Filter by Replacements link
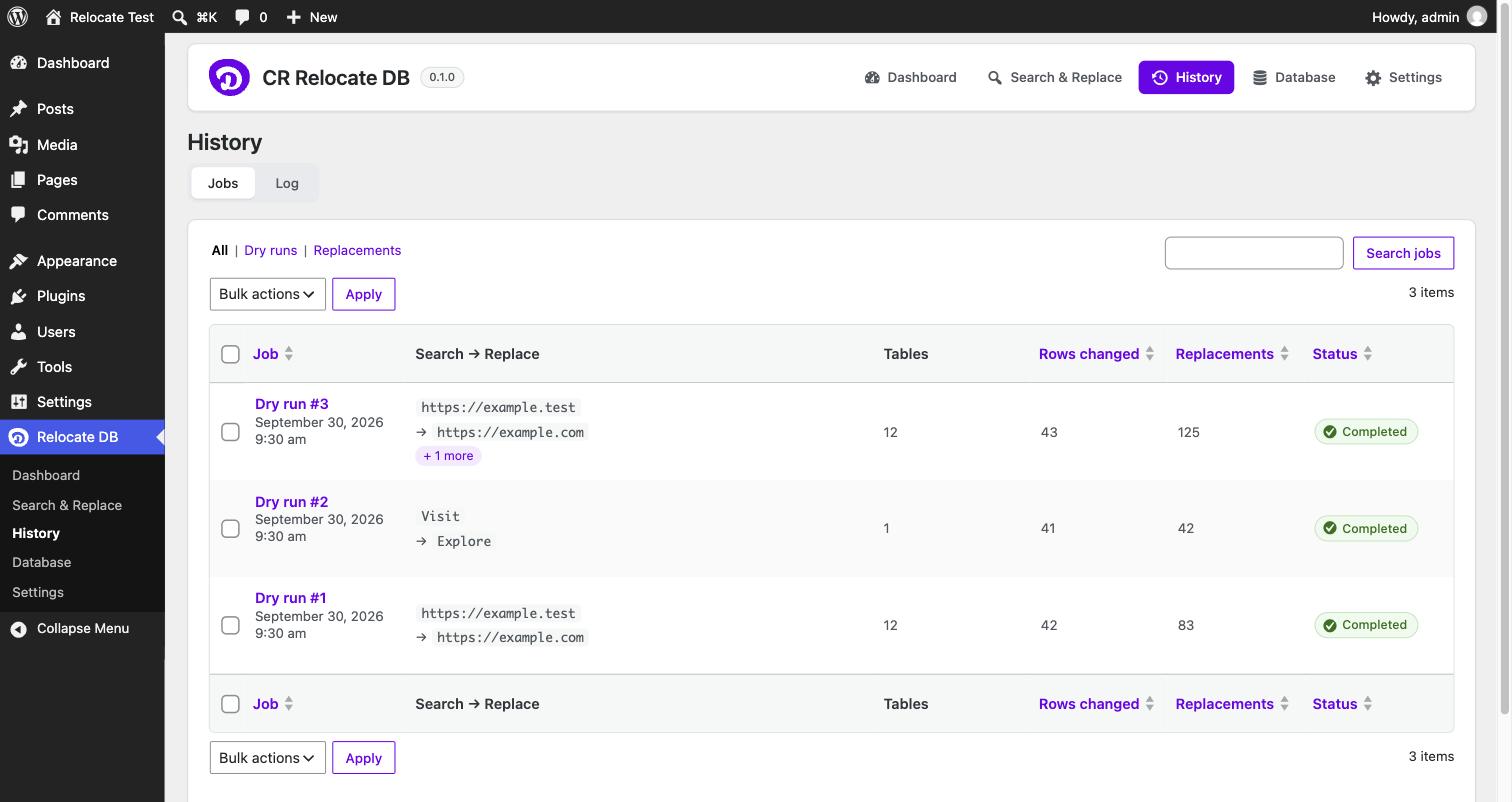This screenshot has height=802, width=1512. click(x=357, y=250)
